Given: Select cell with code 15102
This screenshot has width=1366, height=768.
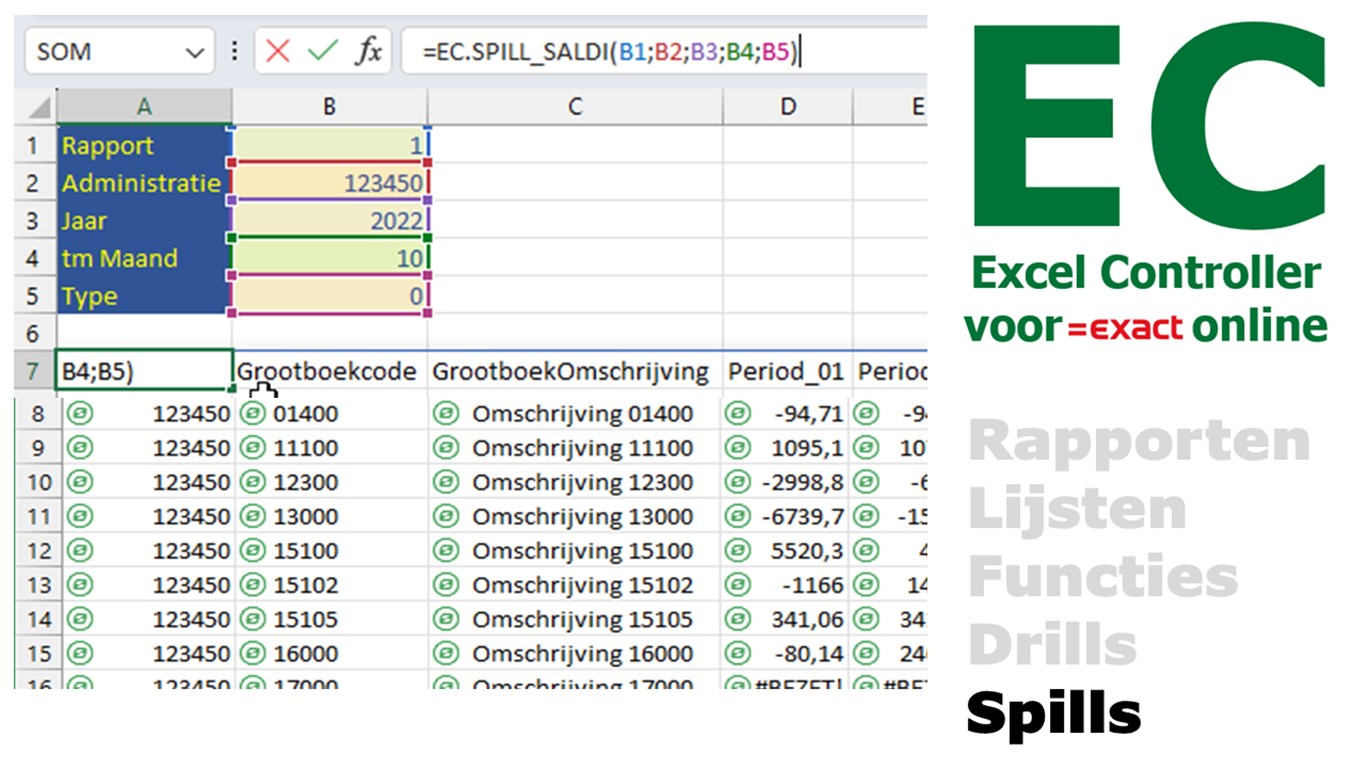Looking at the screenshot, I should coord(329,584).
